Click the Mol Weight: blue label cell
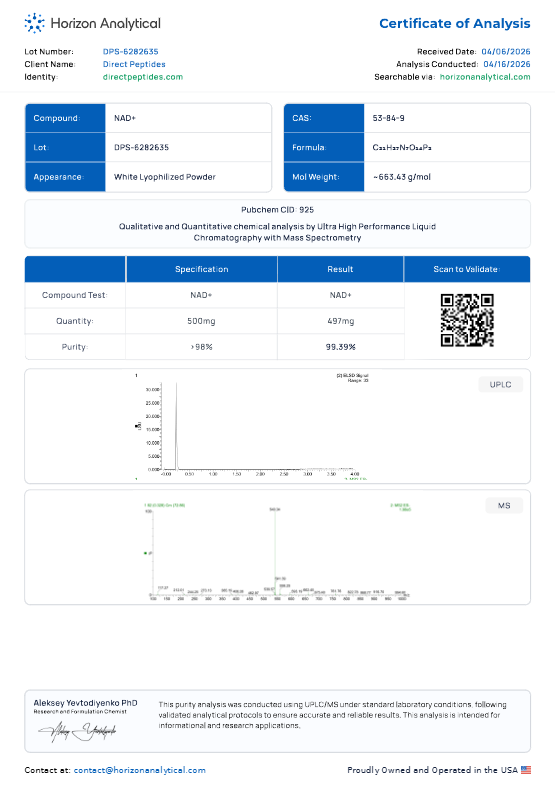 click(x=324, y=177)
